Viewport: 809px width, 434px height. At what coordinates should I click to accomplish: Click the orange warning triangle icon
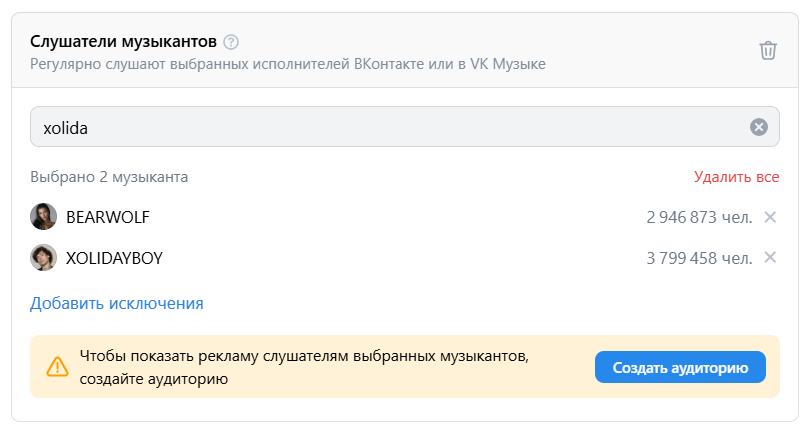click(58, 367)
